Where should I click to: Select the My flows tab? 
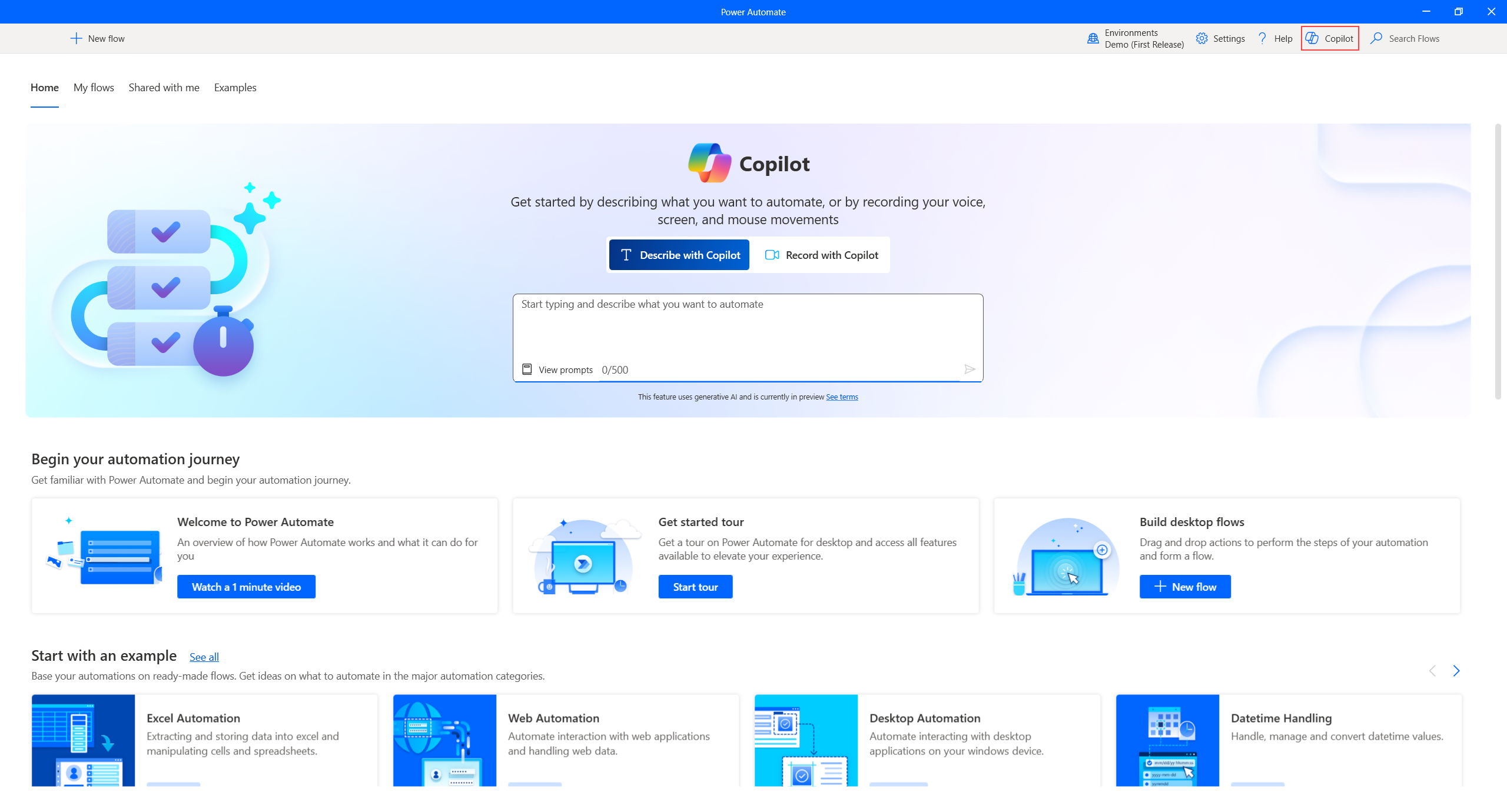[x=94, y=87]
